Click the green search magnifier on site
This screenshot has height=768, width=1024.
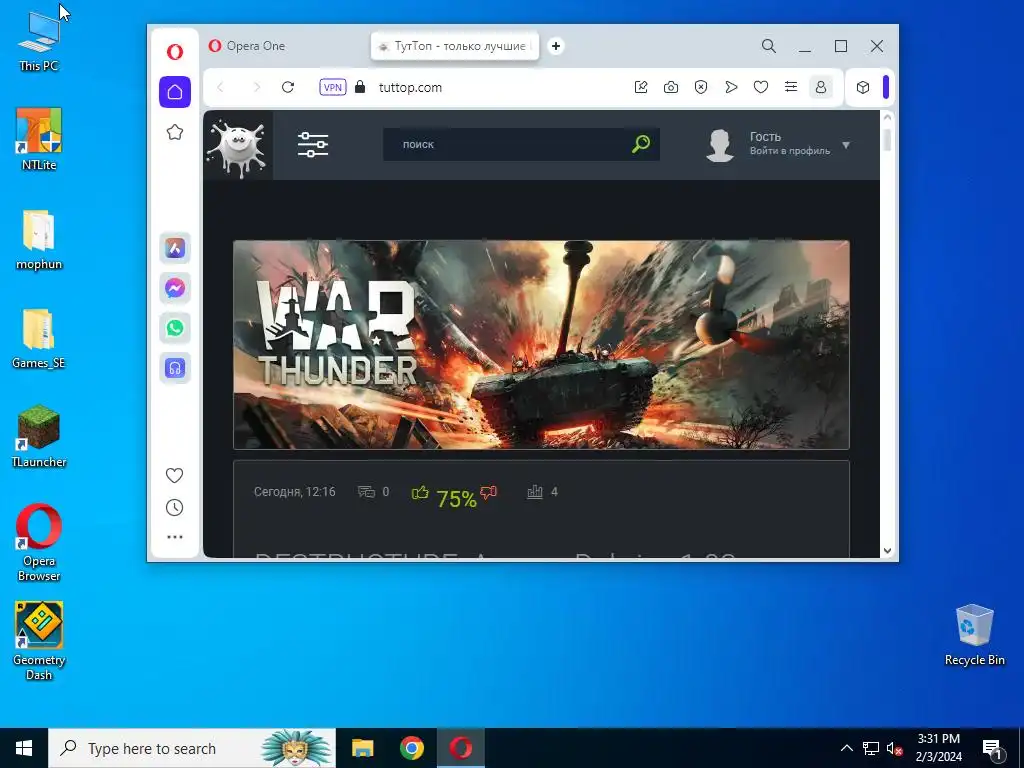[641, 144]
